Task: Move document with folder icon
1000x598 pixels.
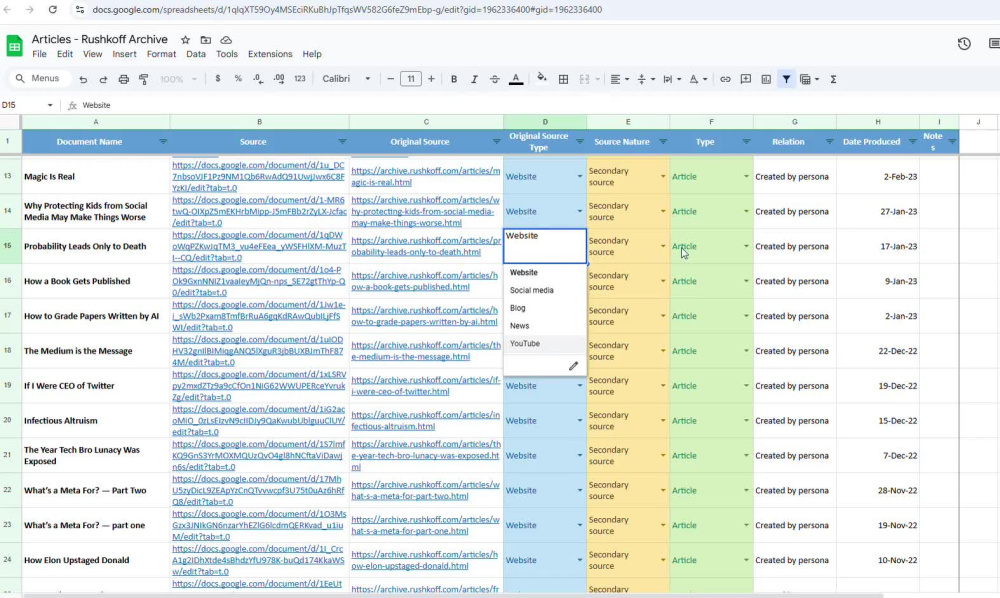Action: pos(205,40)
